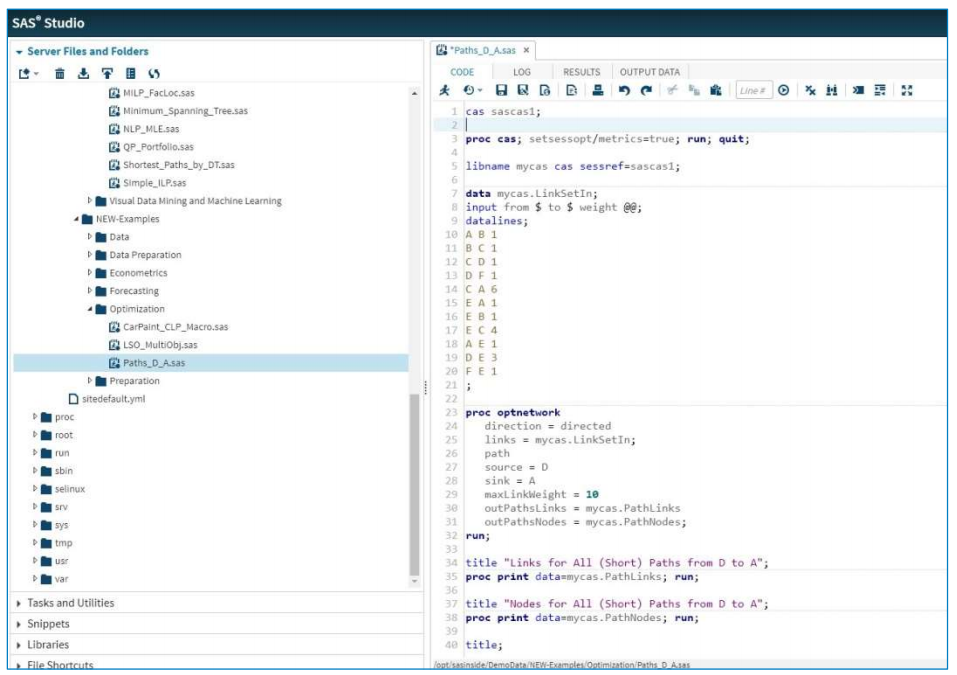The image size is (957, 675).
Task: Upload a file to the server folder
Action: pyautogui.click(x=107, y=73)
